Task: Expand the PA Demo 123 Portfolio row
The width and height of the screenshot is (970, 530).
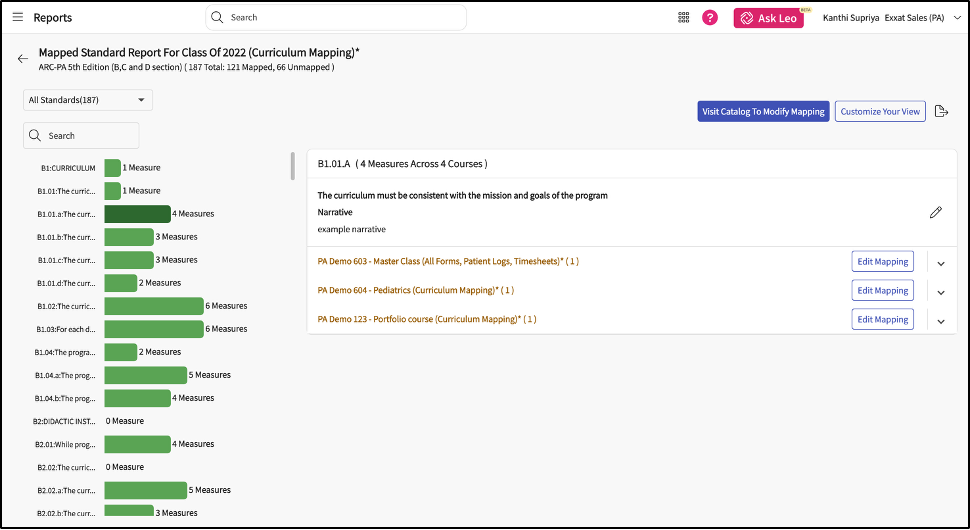Action: tap(941, 321)
